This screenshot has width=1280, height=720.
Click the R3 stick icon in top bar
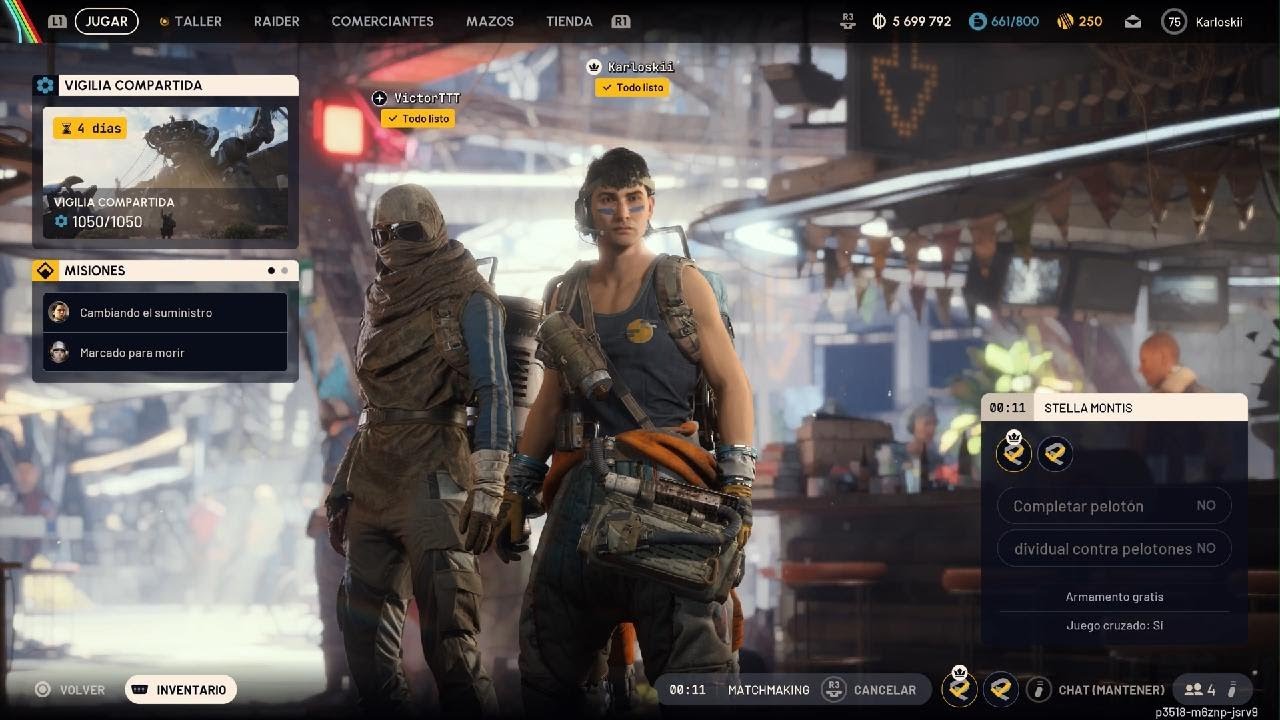coord(849,19)
